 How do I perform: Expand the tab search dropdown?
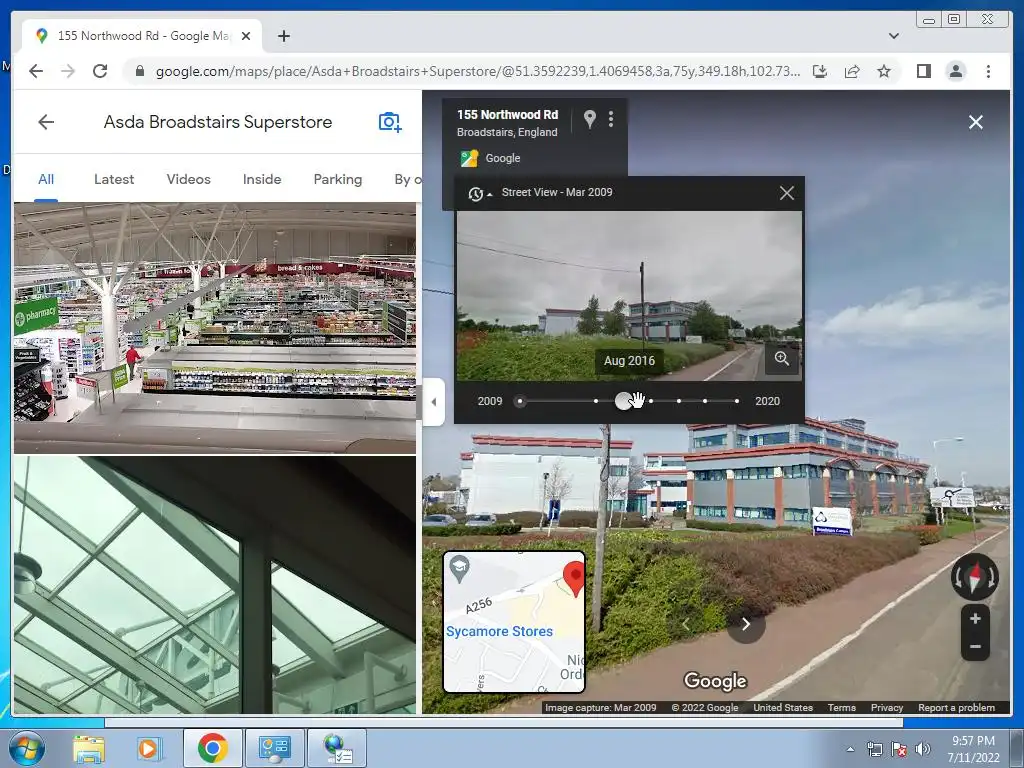[894, 36]
